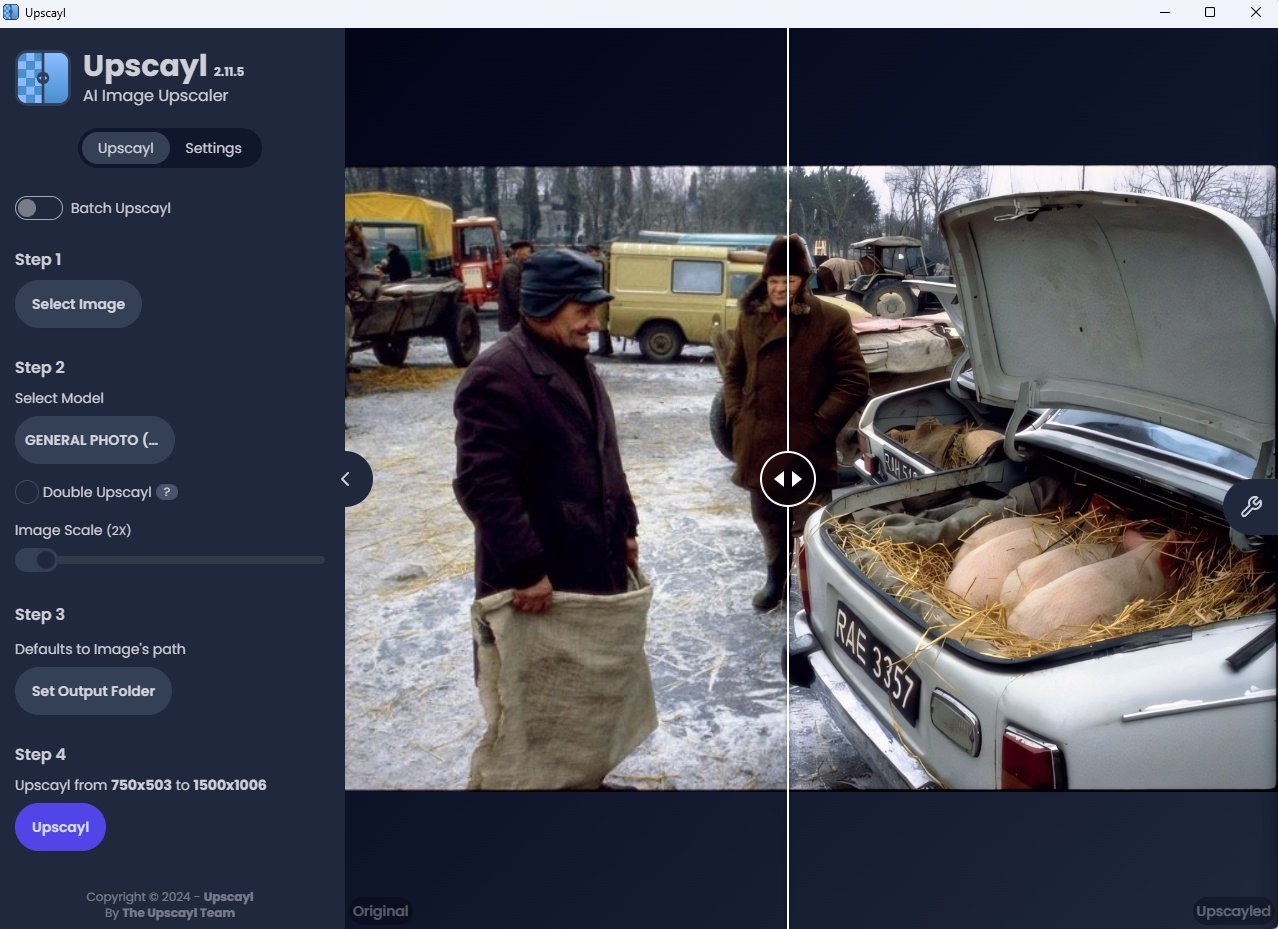The height and width of the screenshot is (929, 1278).
Task: Open The Upscayl Team link
Action: (x=178, y=912)
